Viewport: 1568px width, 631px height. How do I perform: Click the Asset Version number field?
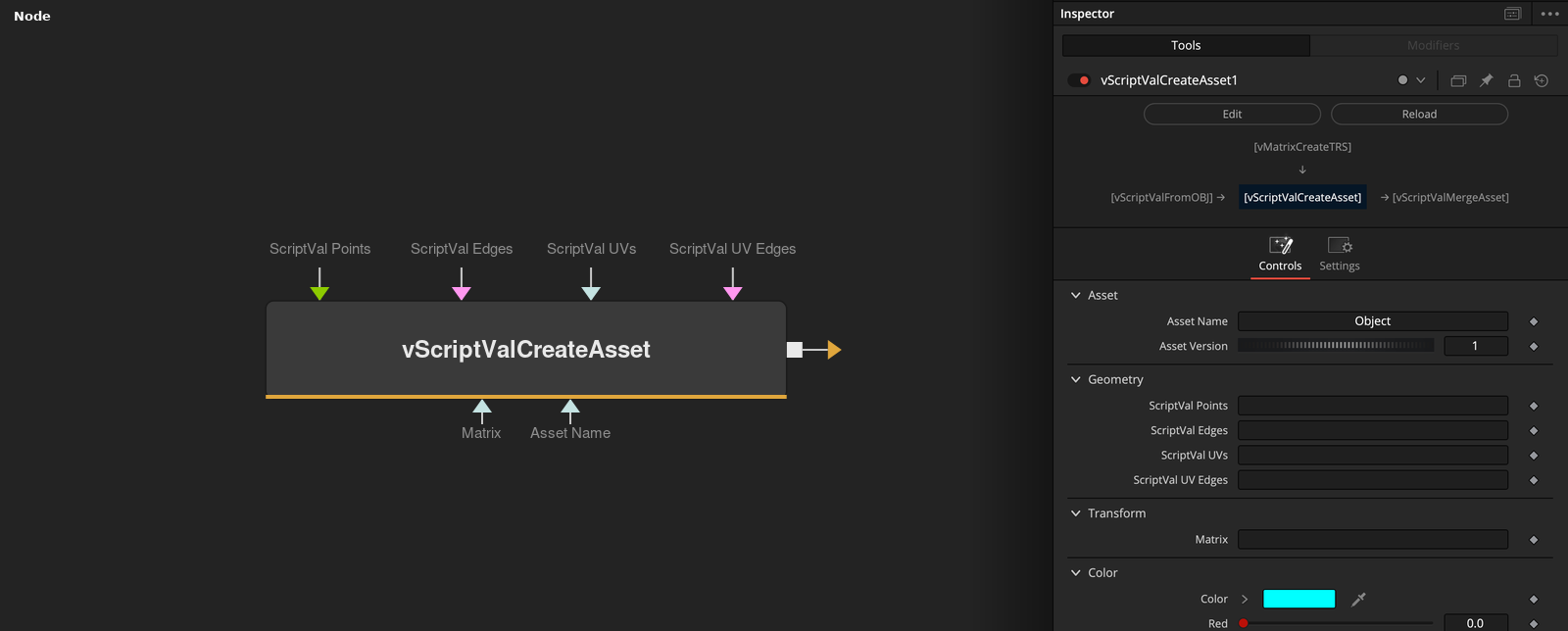[1476, 346]
